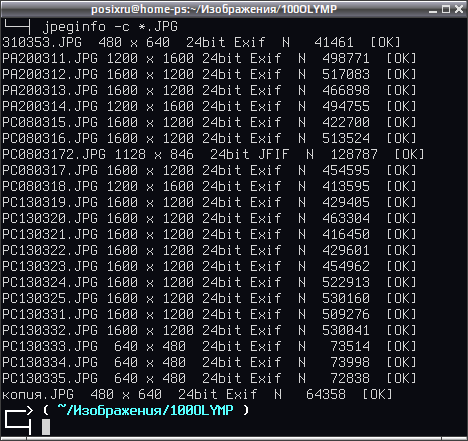
Task: Maximize the terminal window
Action: (x=446, y=9)
